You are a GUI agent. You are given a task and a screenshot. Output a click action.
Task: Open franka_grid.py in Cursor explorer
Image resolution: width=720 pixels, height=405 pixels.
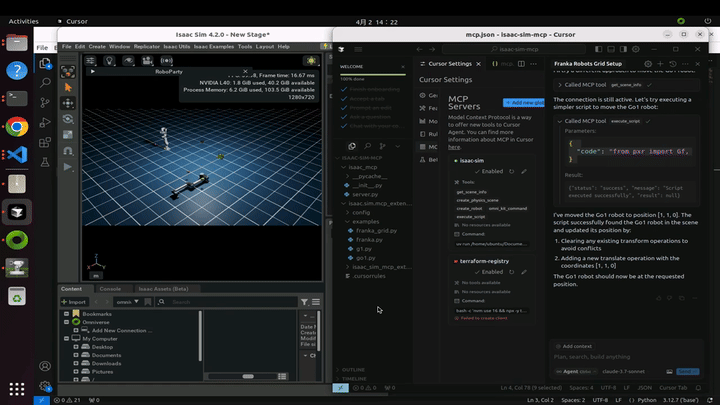pos(376,231)
